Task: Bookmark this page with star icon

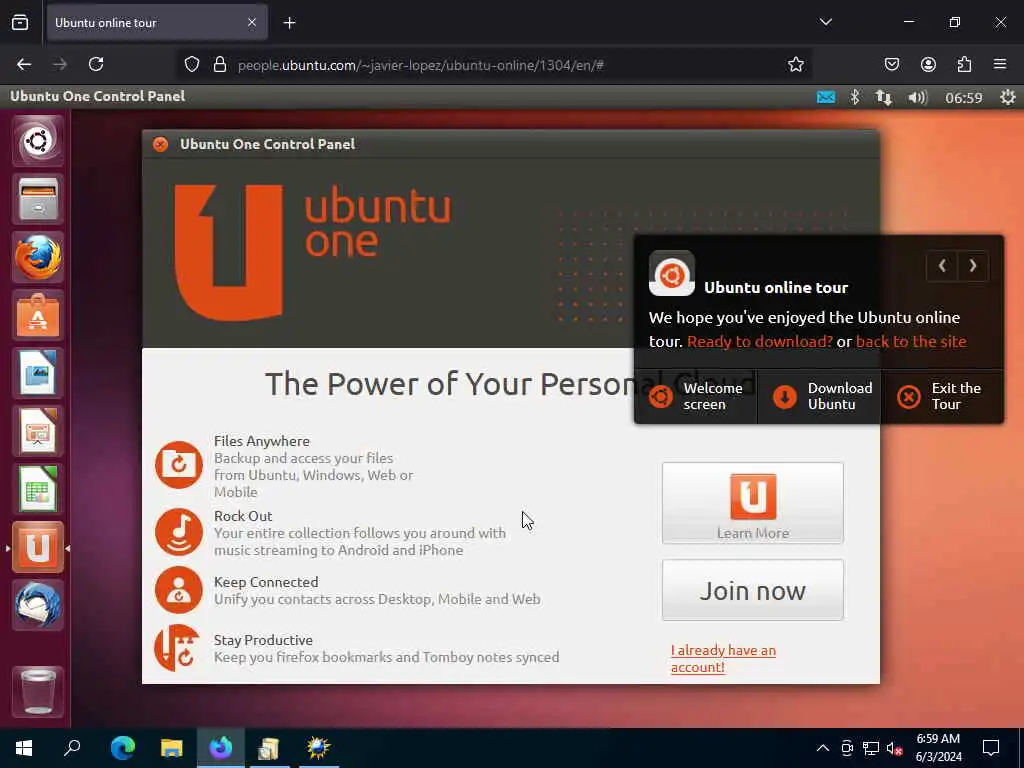Action: 795,64
